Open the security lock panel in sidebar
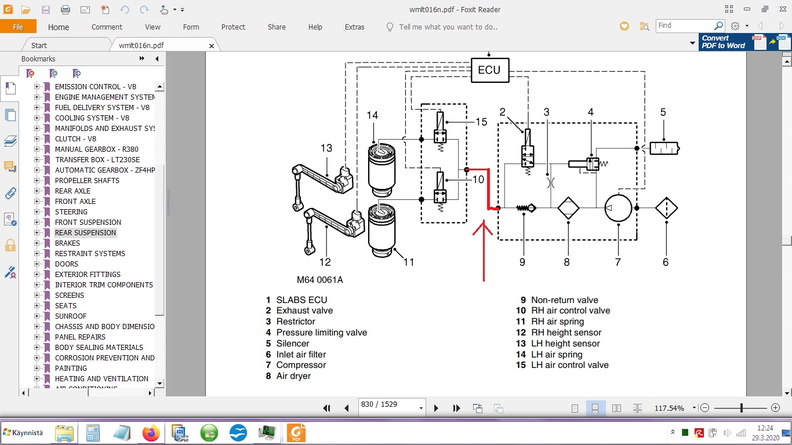 (x=10, y=245)
